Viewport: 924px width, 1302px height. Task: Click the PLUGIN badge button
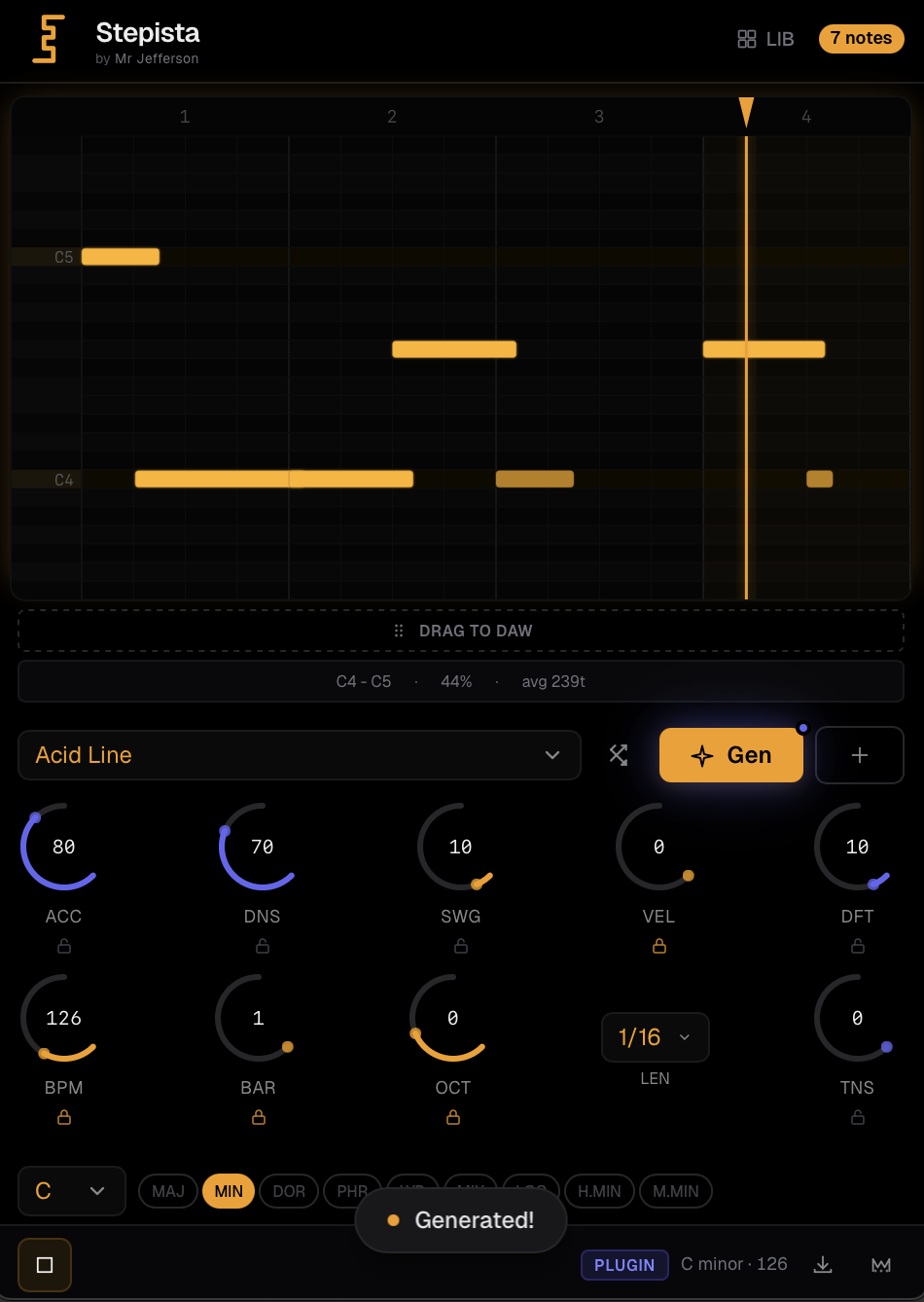click(x=624, y=1265)
